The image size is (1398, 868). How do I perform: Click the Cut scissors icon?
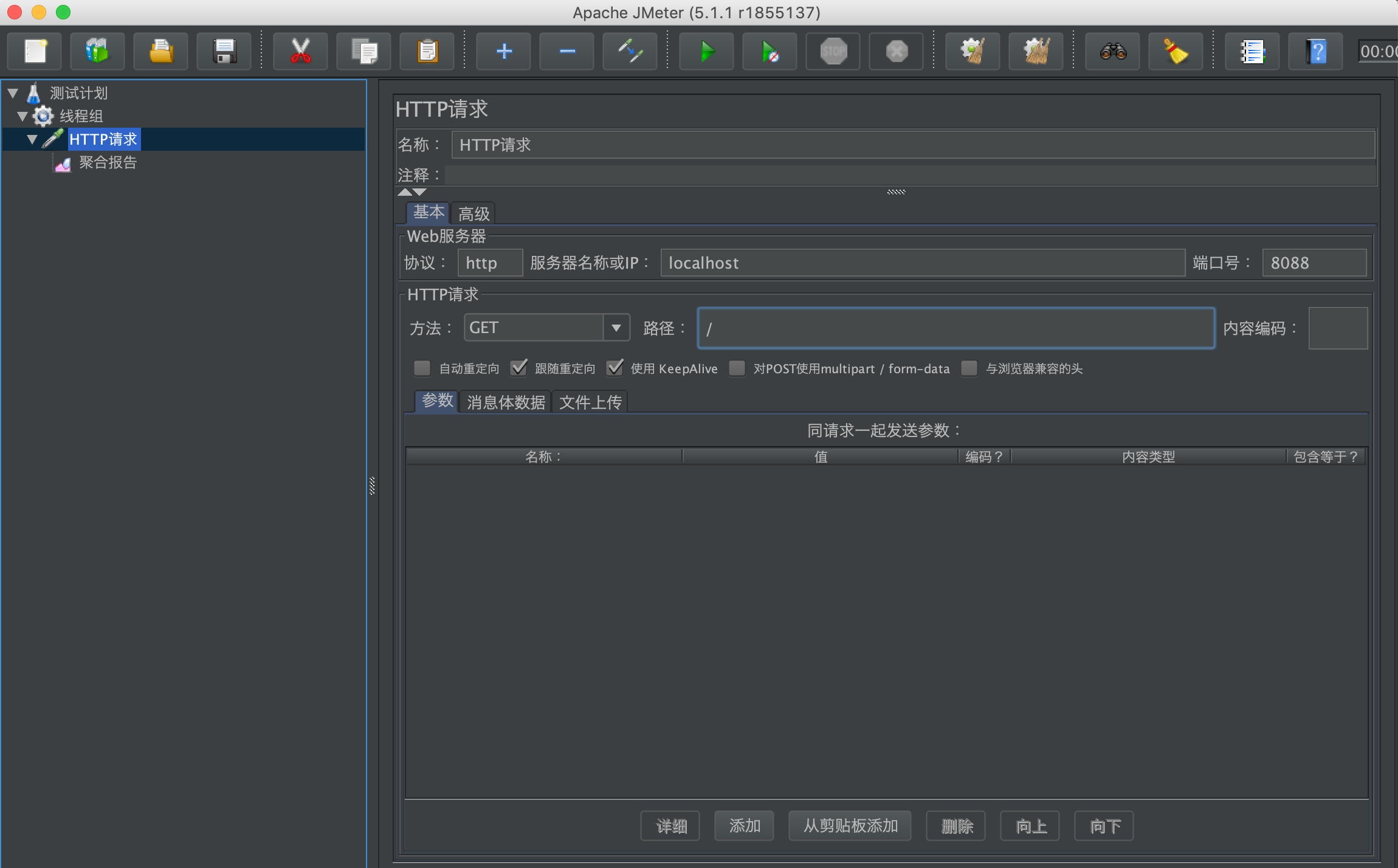click(x=300, y=52)
